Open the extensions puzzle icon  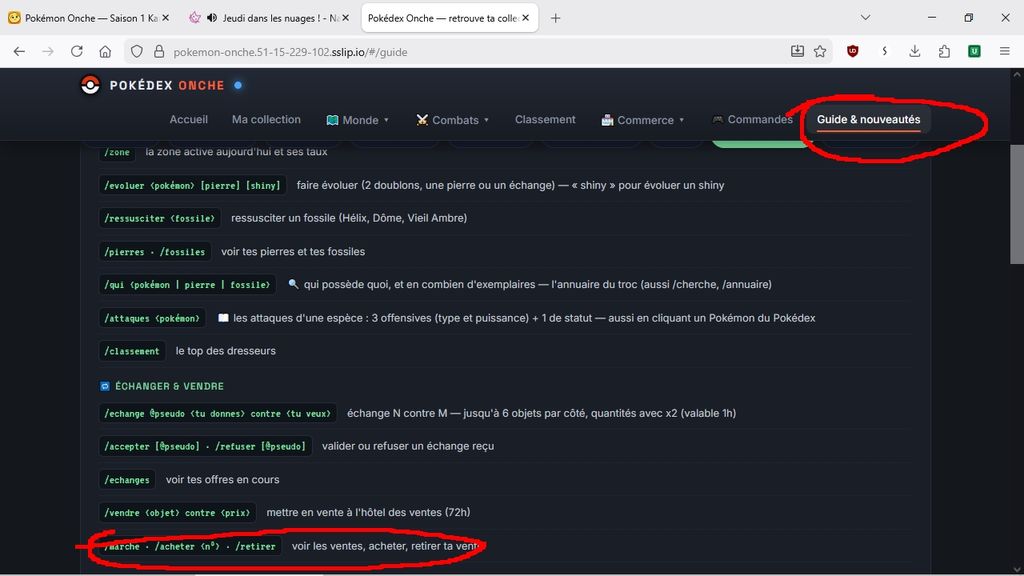(944, 52)
